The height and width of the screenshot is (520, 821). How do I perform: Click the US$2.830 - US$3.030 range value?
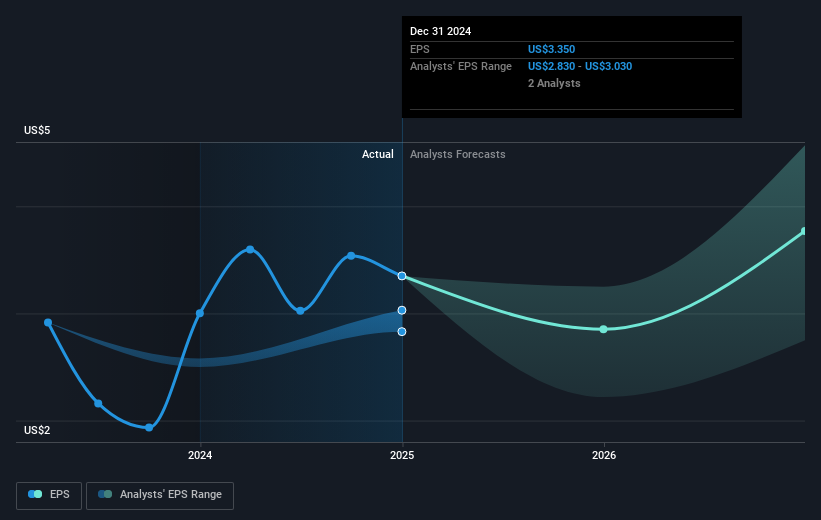(x=580, y=67)
